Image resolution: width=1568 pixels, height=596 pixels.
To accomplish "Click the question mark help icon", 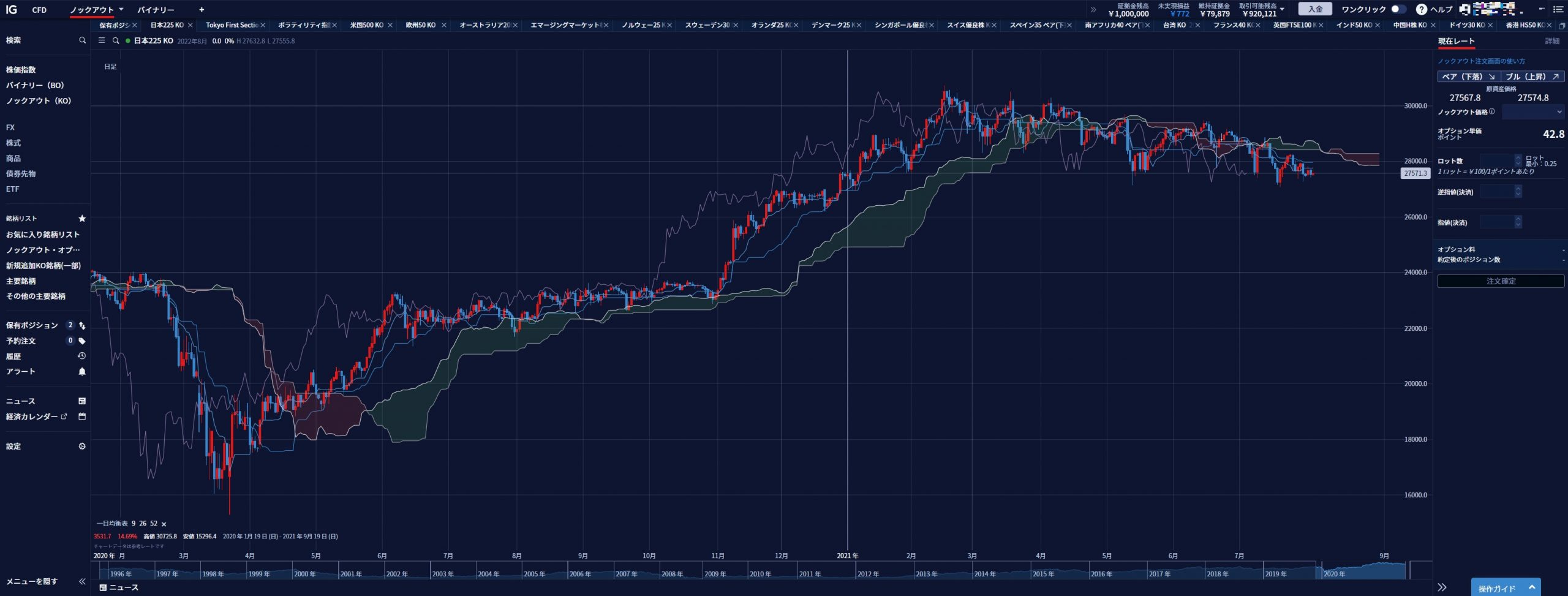I will (x=1422, y=9).
